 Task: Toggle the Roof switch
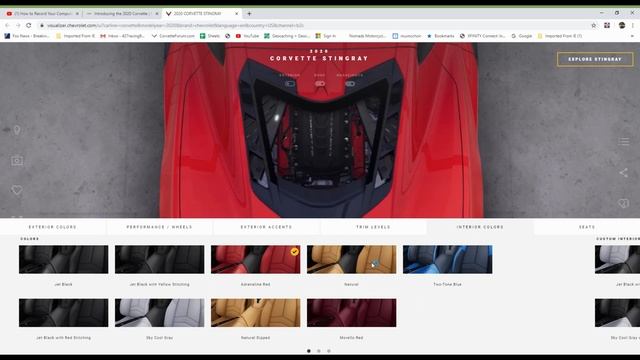coord(320,84)
